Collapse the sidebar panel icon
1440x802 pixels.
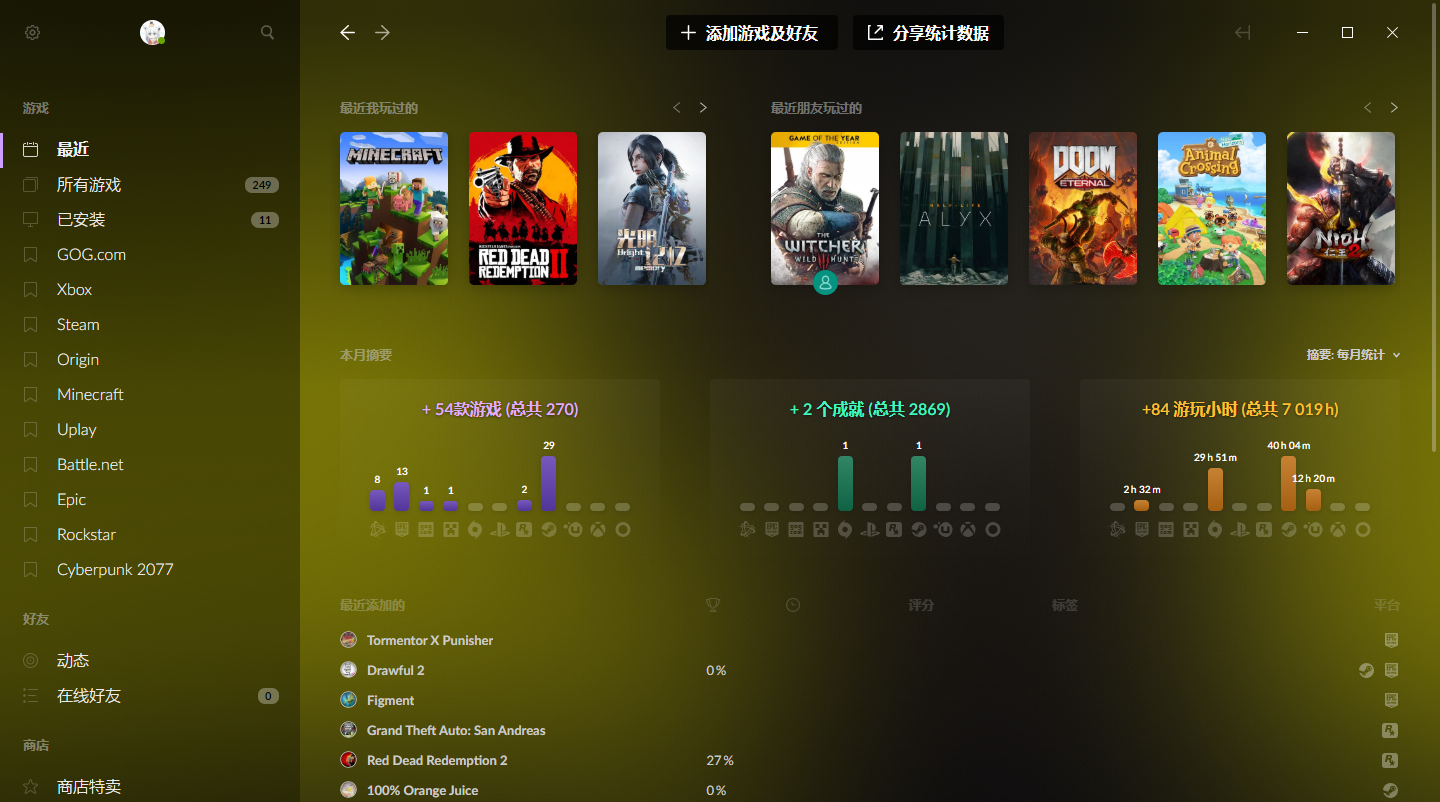[x=1243, y=32]
